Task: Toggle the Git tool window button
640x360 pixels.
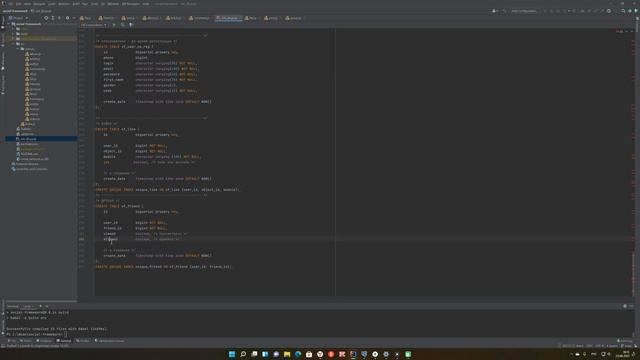Action: (12, 341)
